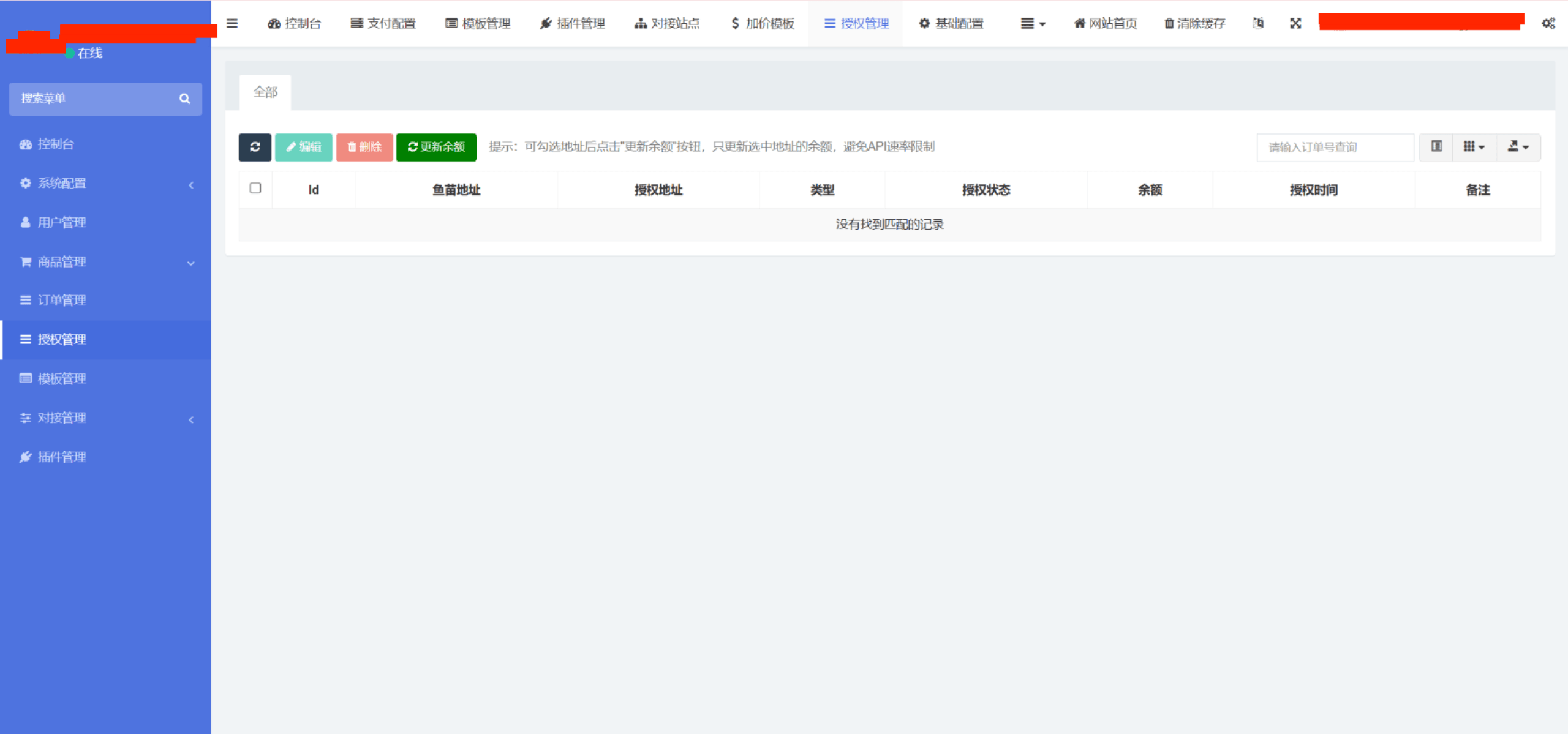
Task: Click the 删除 delete button
Action: [364, 147]
